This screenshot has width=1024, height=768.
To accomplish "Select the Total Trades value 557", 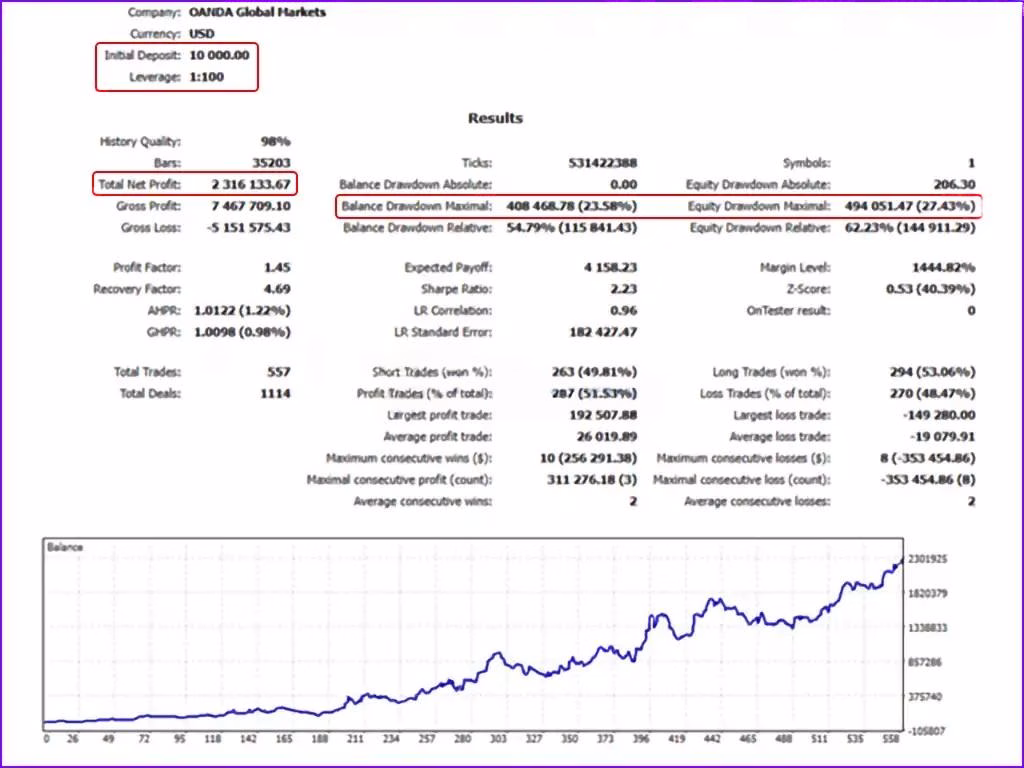I will pos(279,372).
